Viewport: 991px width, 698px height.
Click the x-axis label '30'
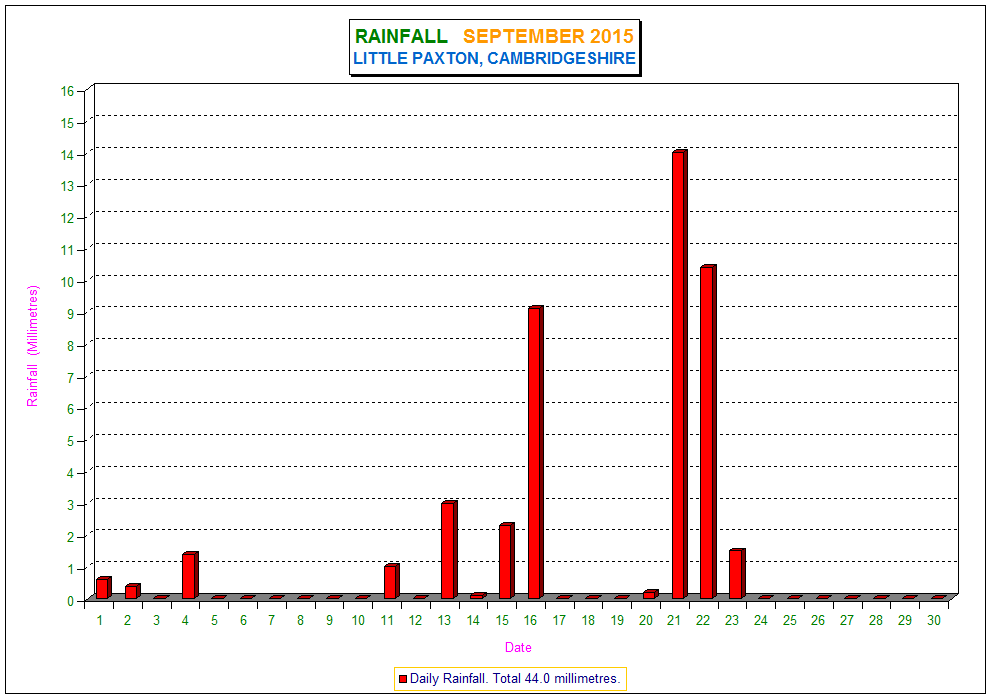(933, 620)
